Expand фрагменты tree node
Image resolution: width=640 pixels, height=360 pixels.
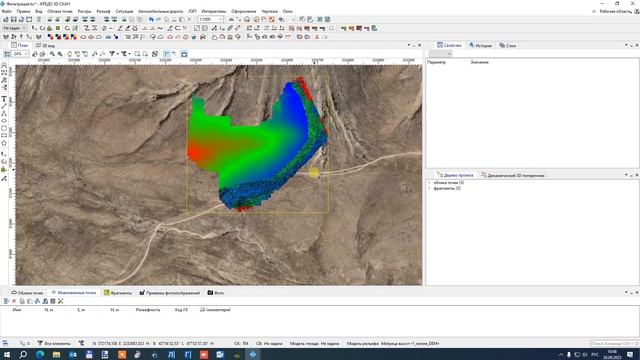[x=429, y=188]
